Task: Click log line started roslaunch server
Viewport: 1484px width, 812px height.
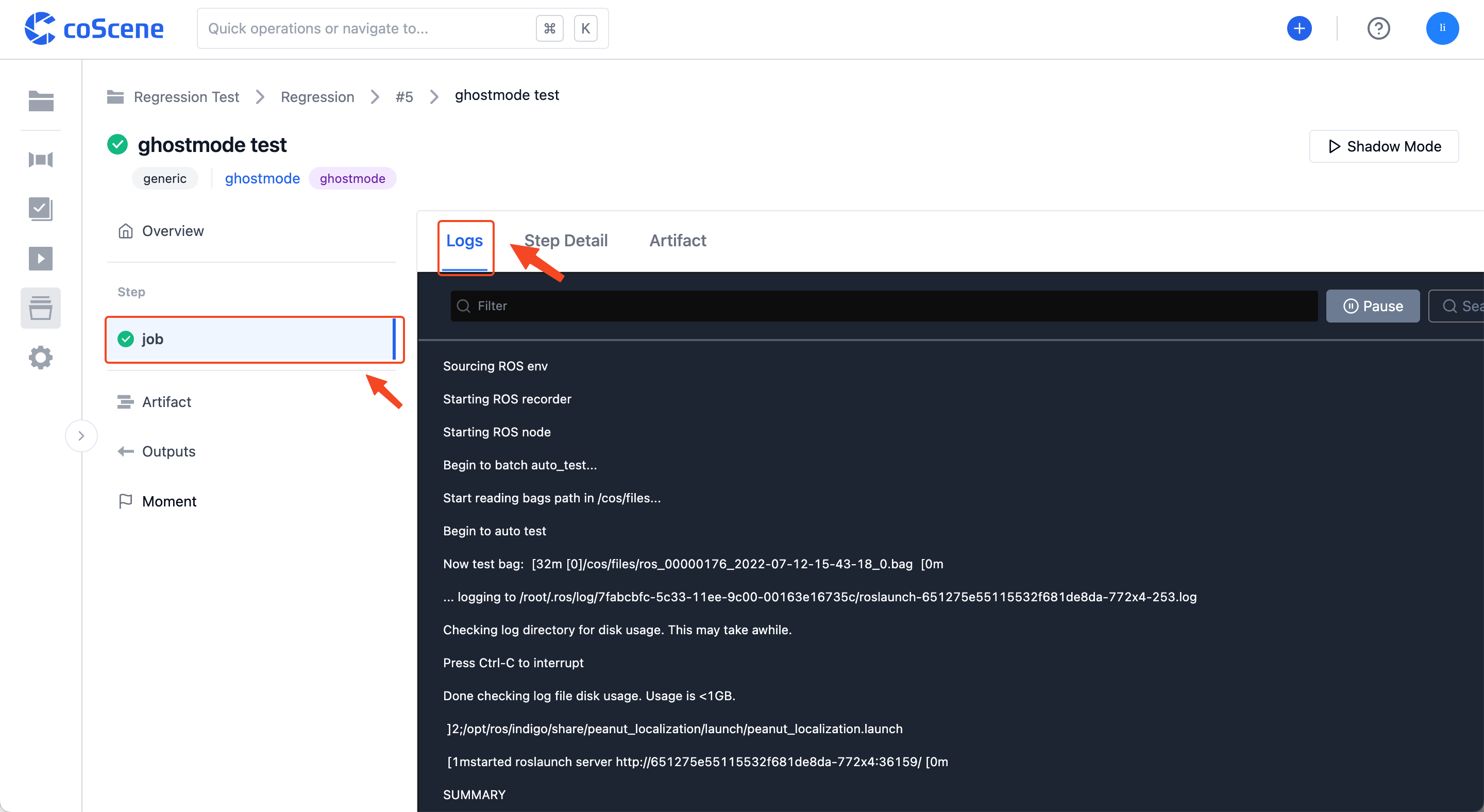Action: pos(698,762)
